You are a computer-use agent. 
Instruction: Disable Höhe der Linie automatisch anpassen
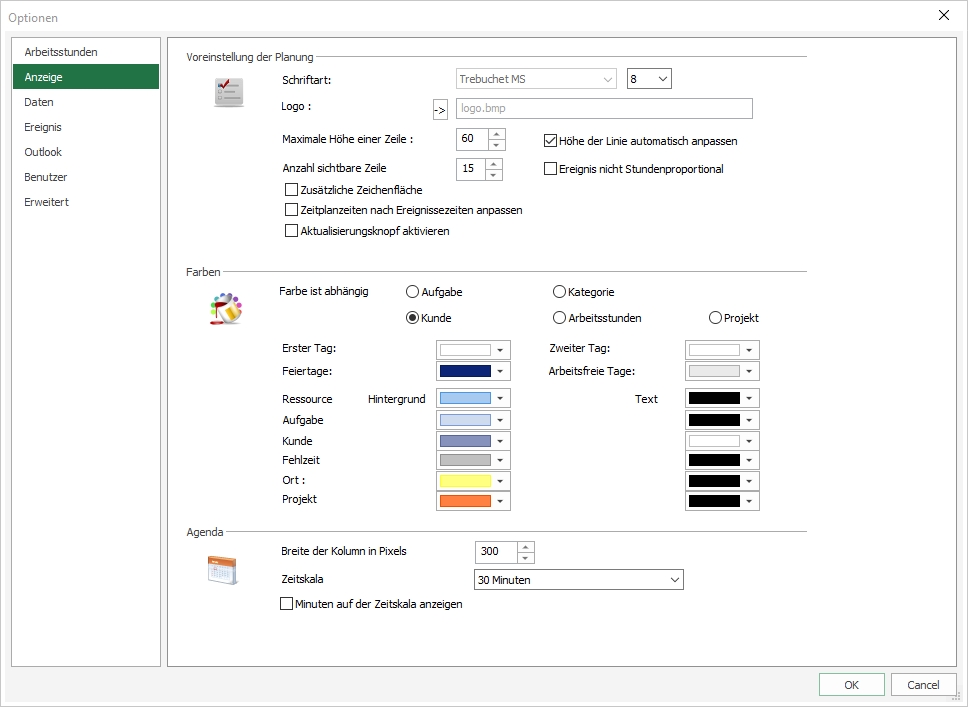tap(550, 141)
